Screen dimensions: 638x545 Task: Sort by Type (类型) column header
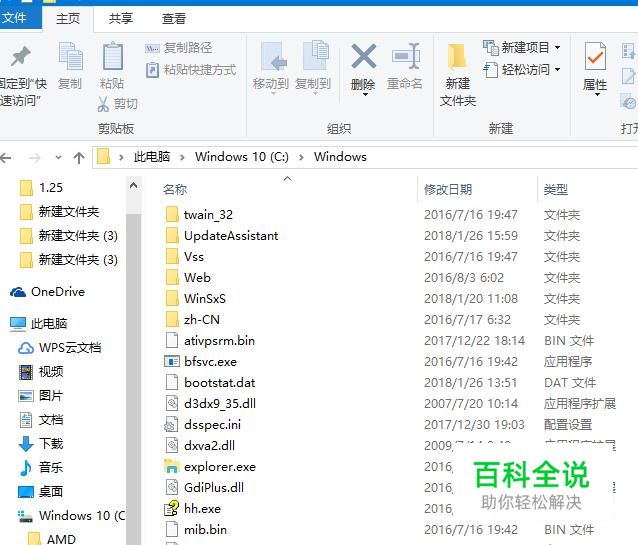pos(556,189)
